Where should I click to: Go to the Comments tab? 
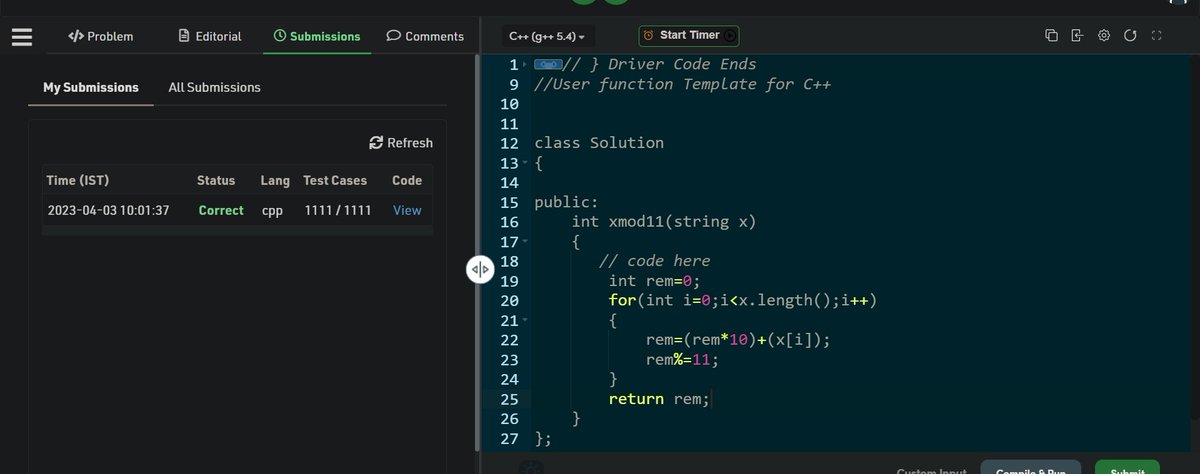point(425,36)
